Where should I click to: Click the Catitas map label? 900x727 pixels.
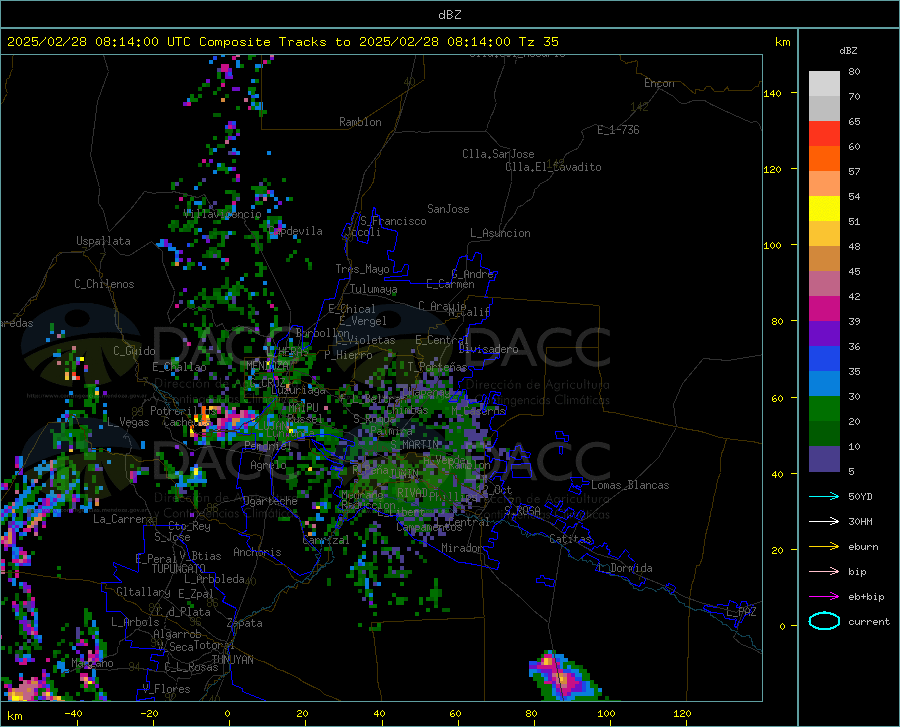(570, 539)
